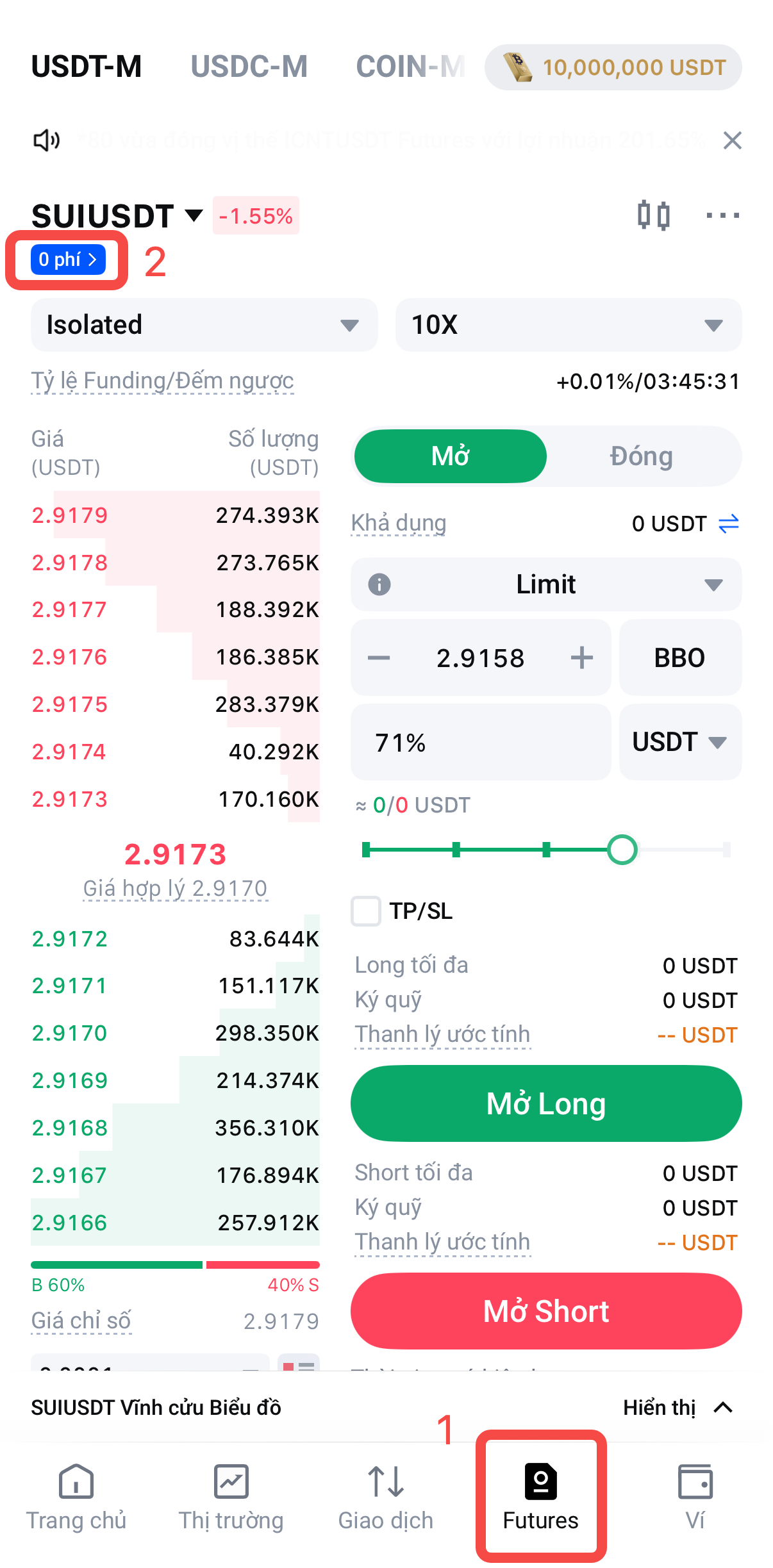Select the Mở open toggle
This screenshot has width=773, height=1568.
coord(451,456)
